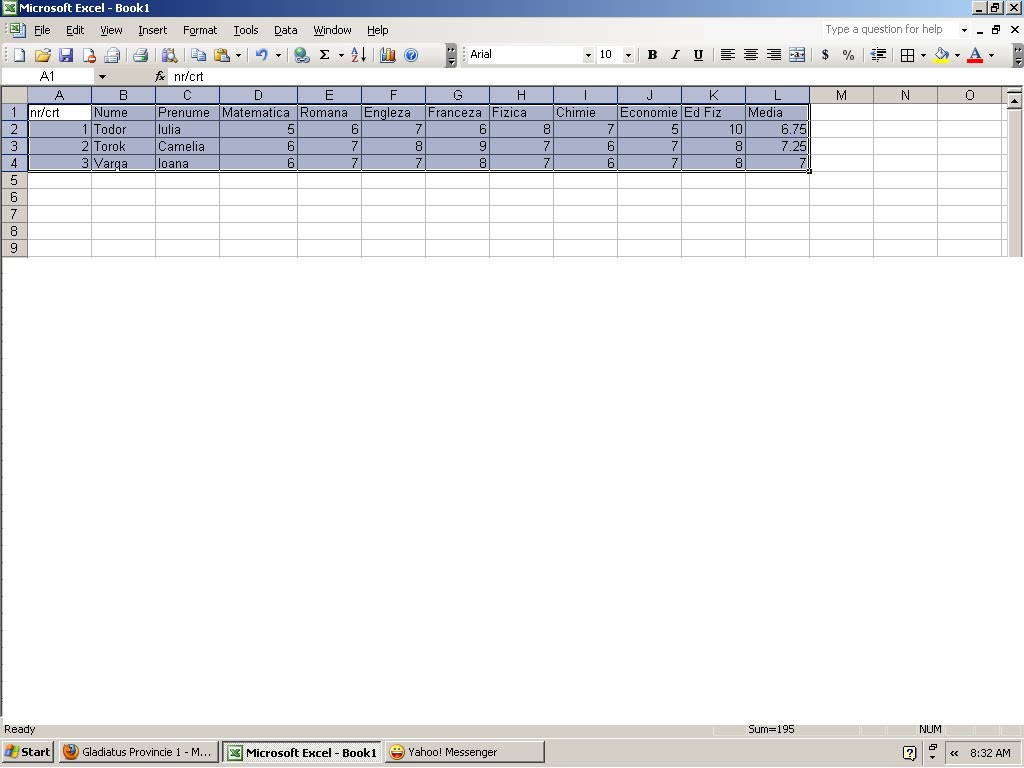Viewport: 1024px width, 768px height.
Task: Toggle Underline formatting
Action: click(x=698, y=55)
